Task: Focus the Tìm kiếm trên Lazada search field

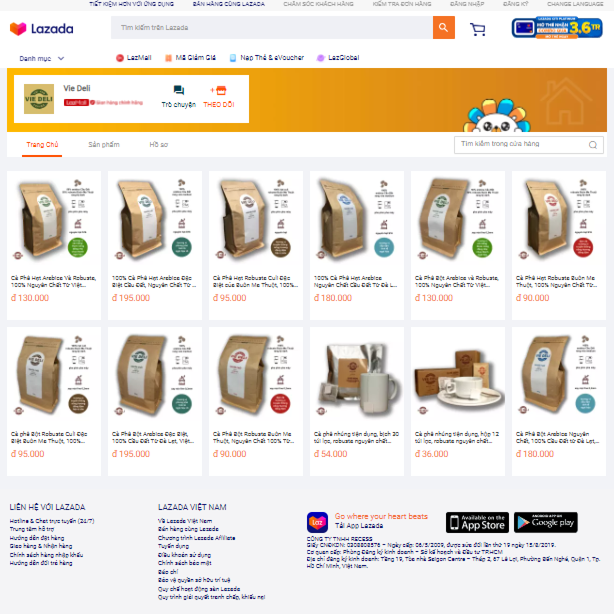Action: click(272, 27)
